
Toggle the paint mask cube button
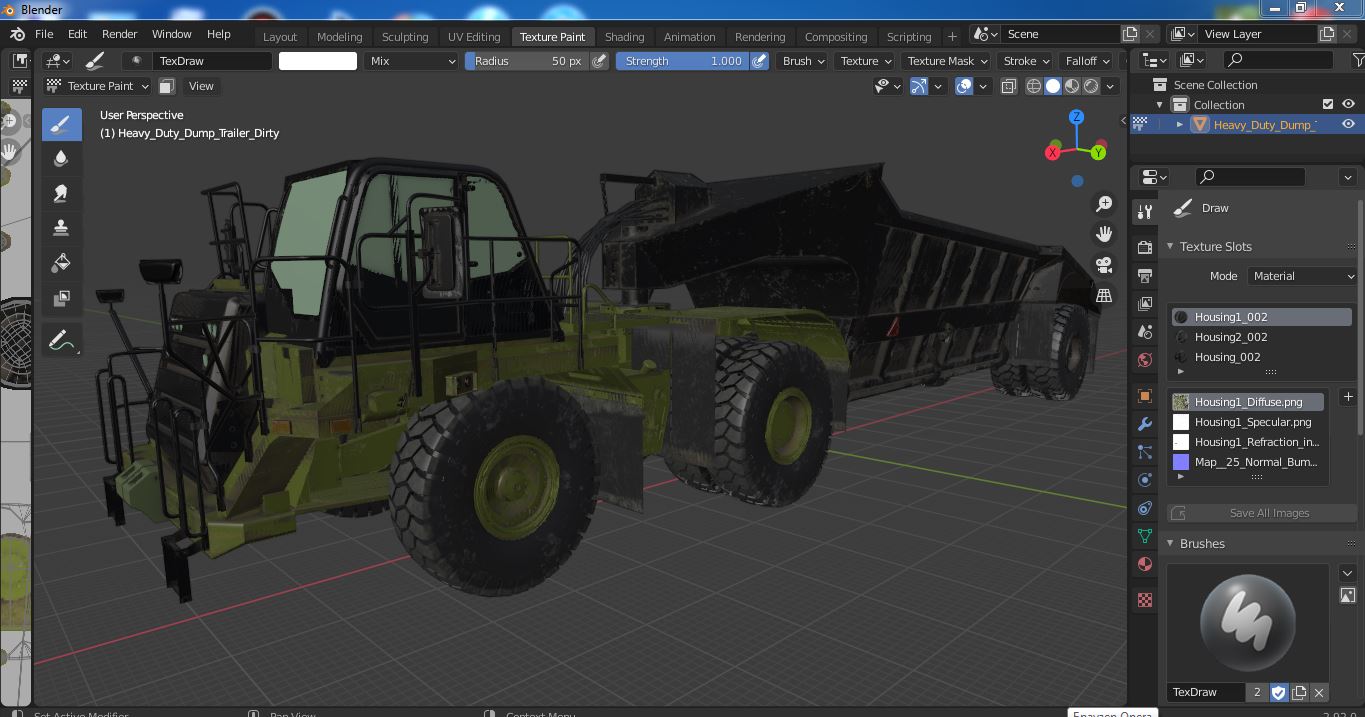pyautogui.click(x=167, y=86)
